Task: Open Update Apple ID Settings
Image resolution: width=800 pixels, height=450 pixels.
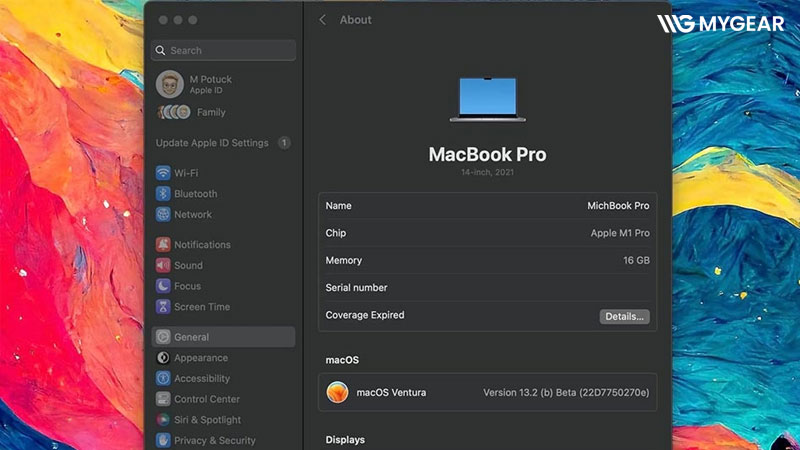Action: 212,143
